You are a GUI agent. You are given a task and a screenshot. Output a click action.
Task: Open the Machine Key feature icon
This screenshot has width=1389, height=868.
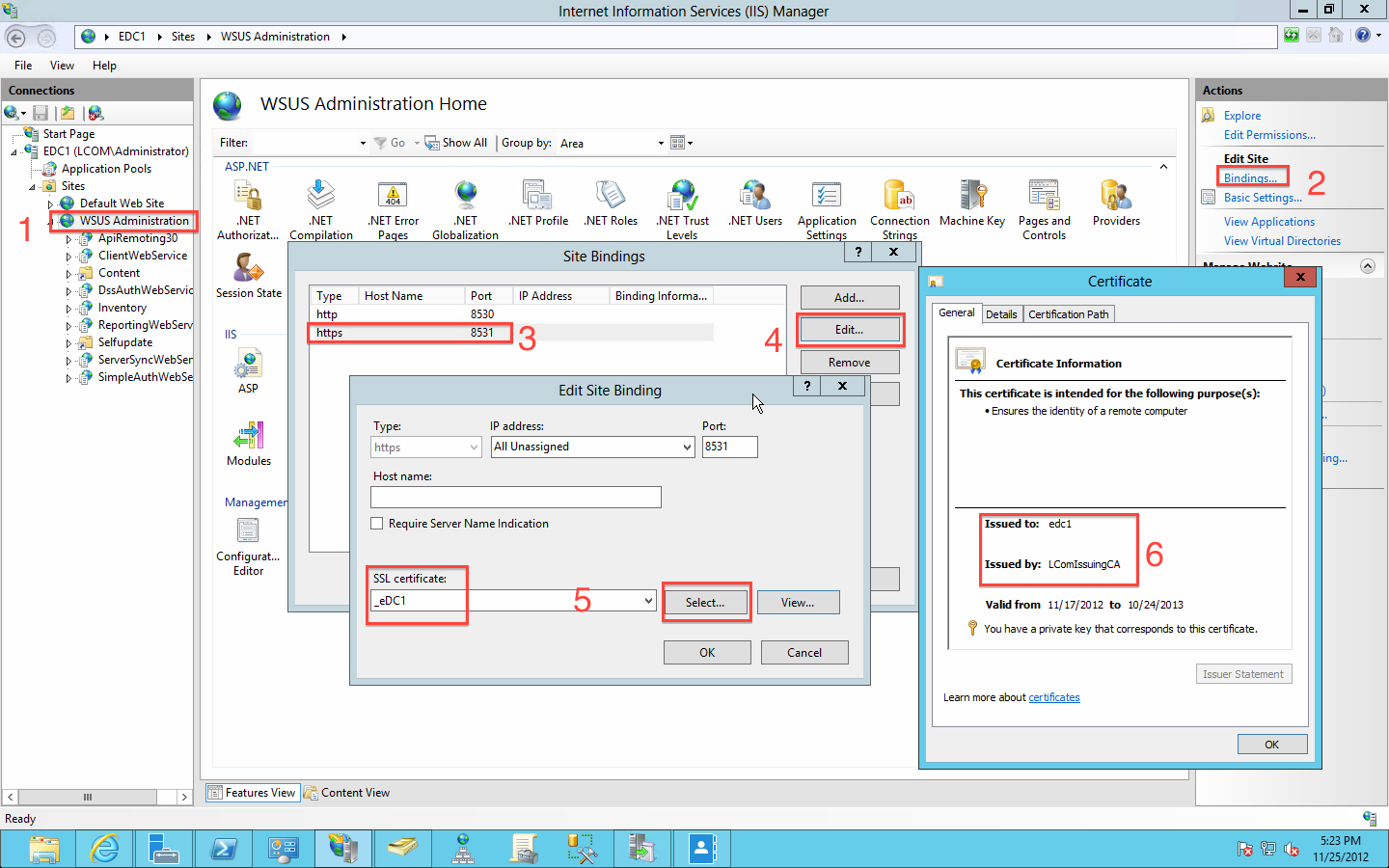pyautogui.click(x=972, y=196)
